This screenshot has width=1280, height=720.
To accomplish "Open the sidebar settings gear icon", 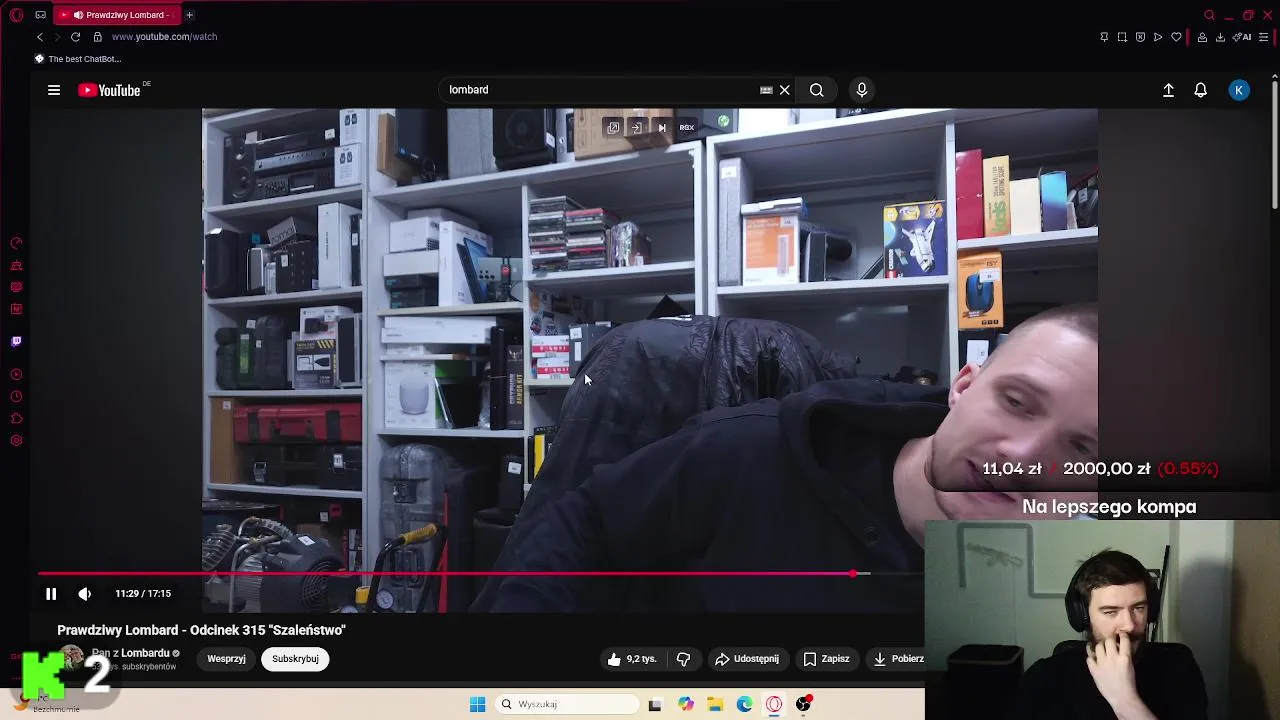I will [16, 441].
